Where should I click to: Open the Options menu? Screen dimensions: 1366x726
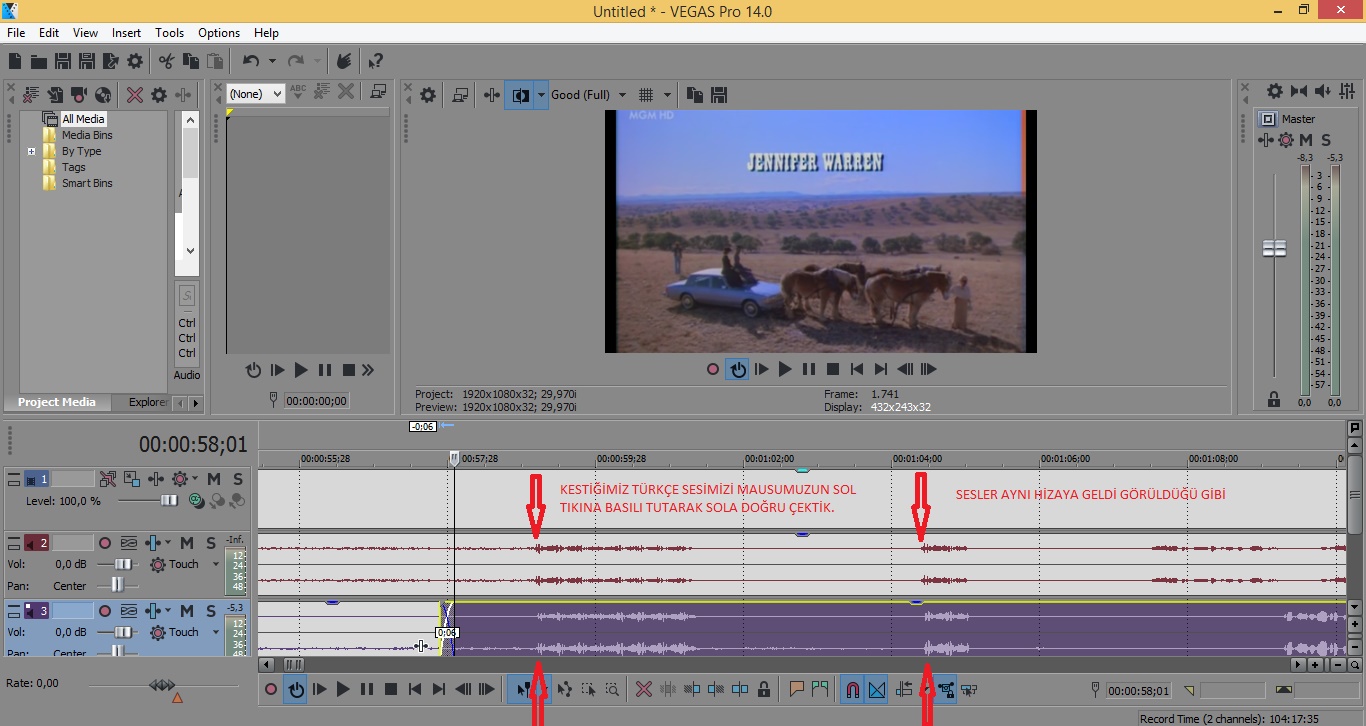click(x=219, y=33)
